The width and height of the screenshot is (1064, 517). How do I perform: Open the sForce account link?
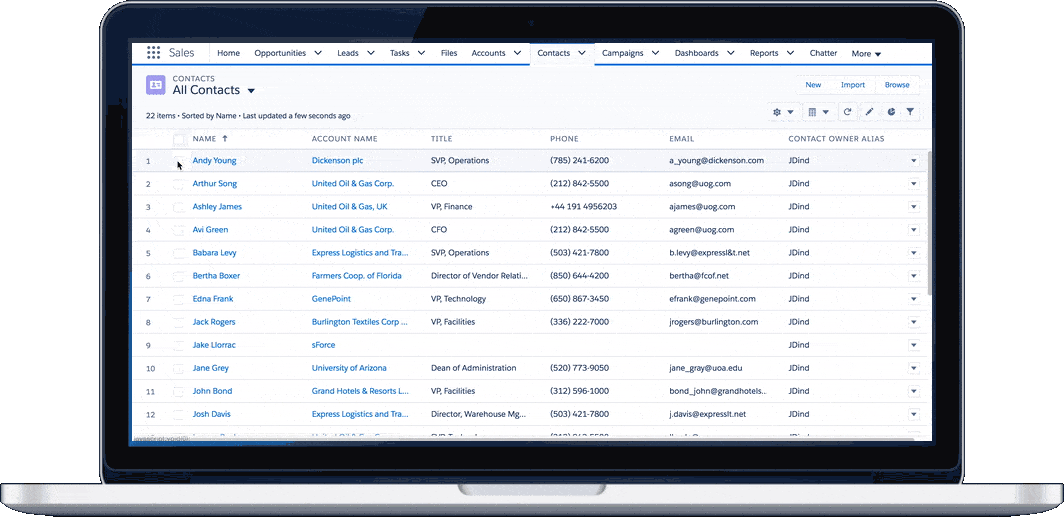click(323, 345)
